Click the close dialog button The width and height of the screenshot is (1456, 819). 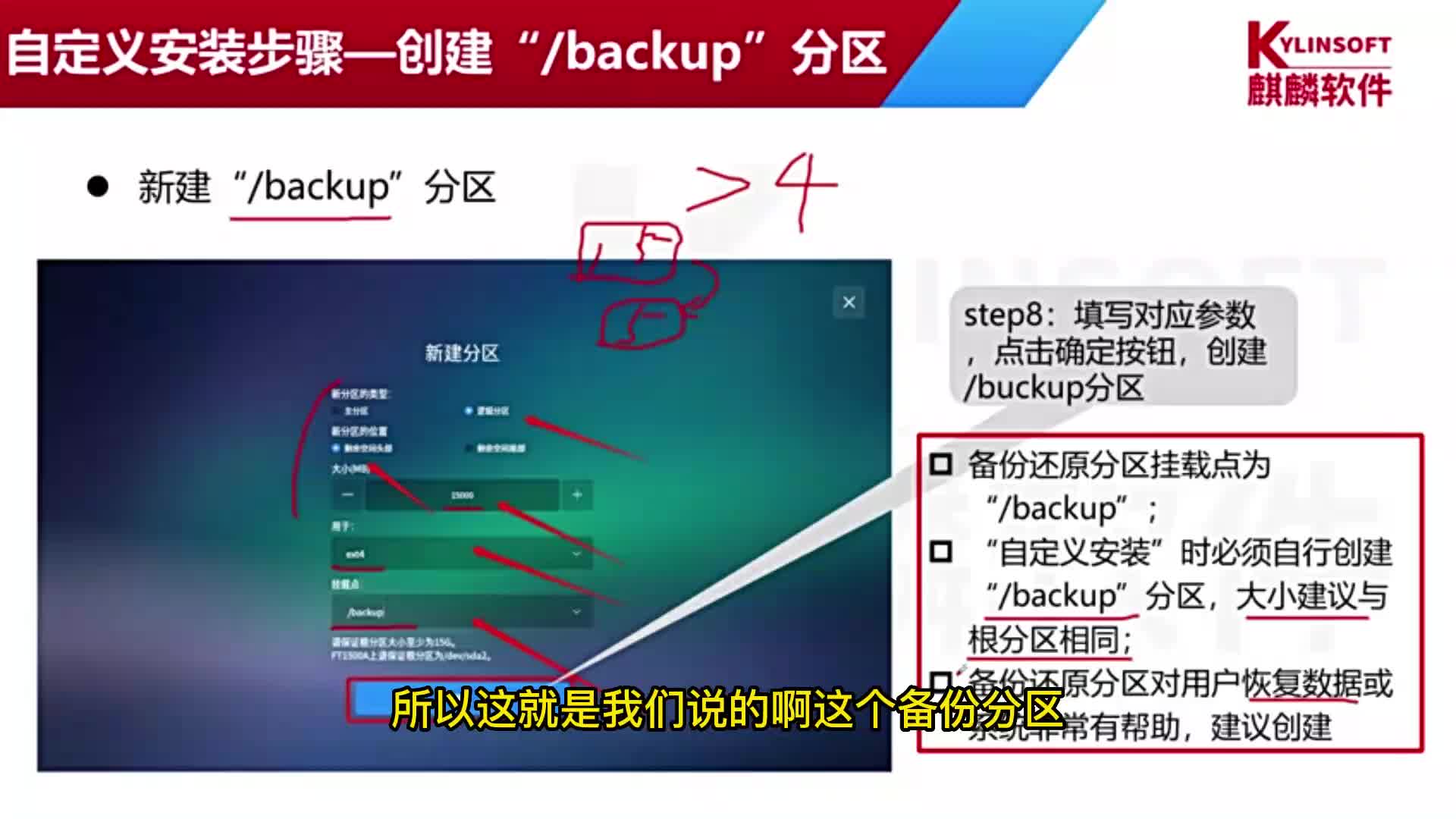tap(849, 302)
